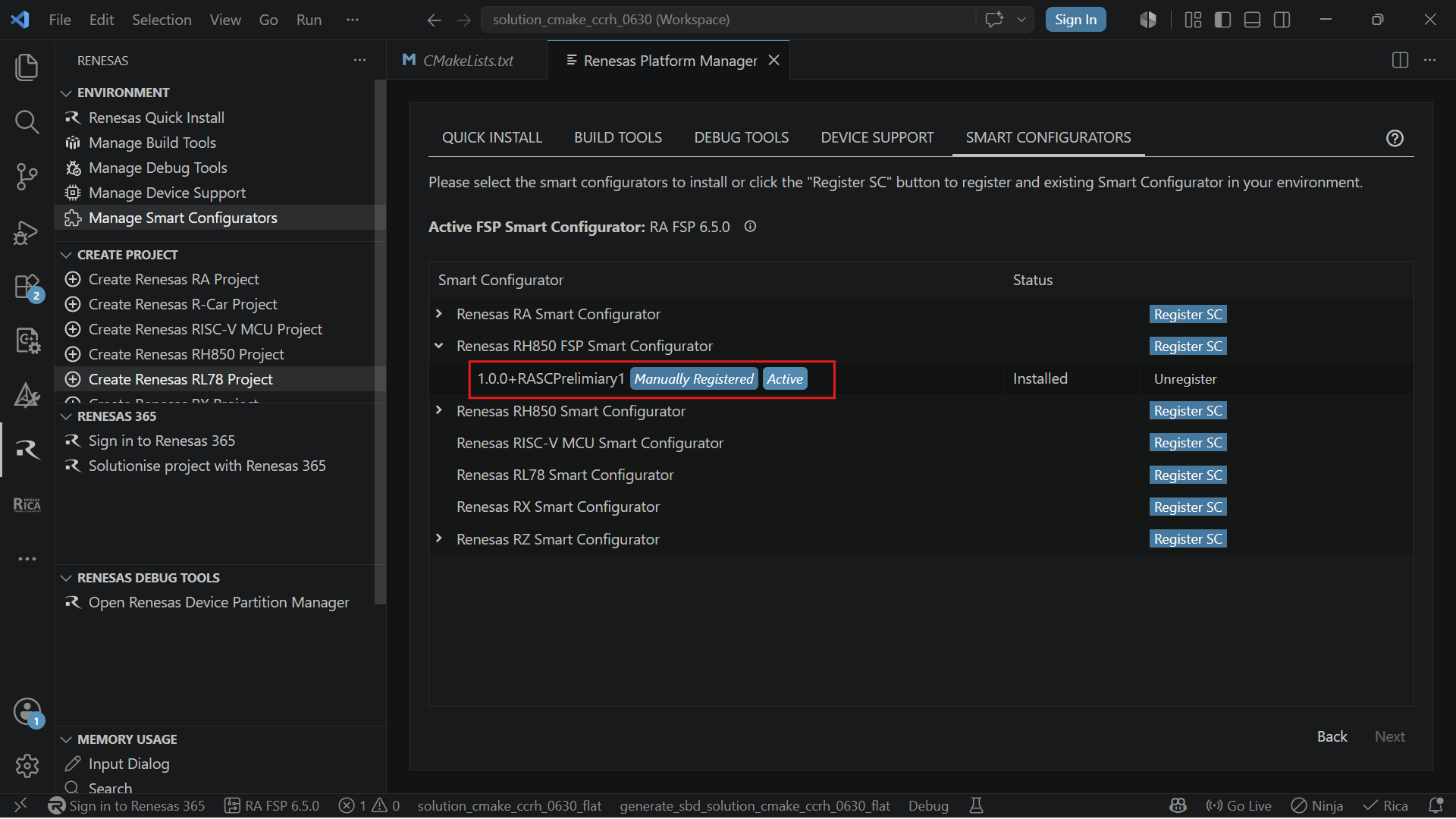Go back in navigation history
1456x819 pixels.
(434, 20)
